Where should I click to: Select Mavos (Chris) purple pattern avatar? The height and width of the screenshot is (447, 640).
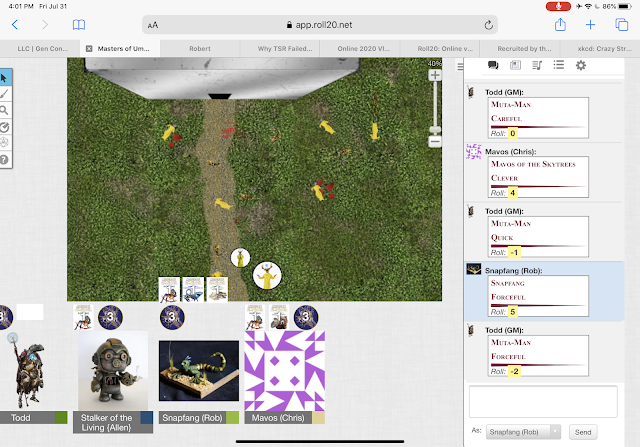pos(284,371)
